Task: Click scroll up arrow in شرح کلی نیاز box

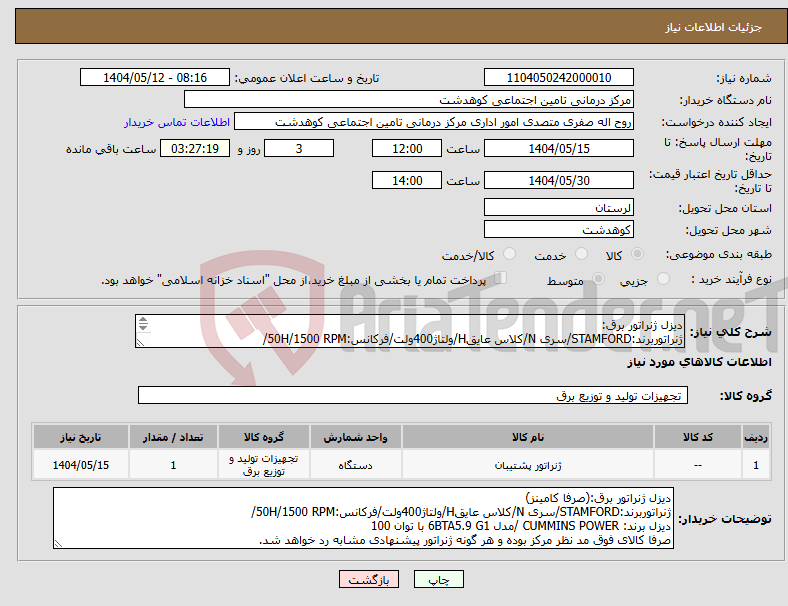Action: coord(143,320)
